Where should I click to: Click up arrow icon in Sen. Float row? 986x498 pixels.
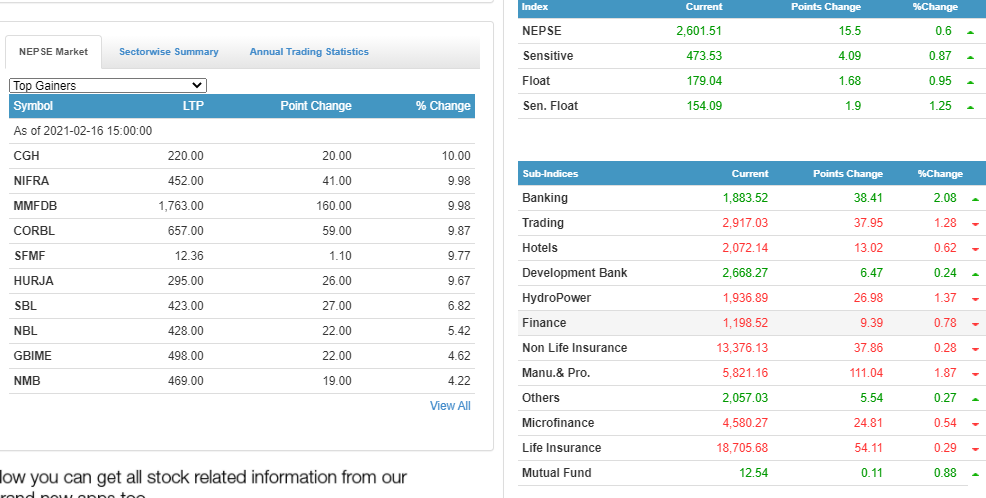click(x=971, y=108)
